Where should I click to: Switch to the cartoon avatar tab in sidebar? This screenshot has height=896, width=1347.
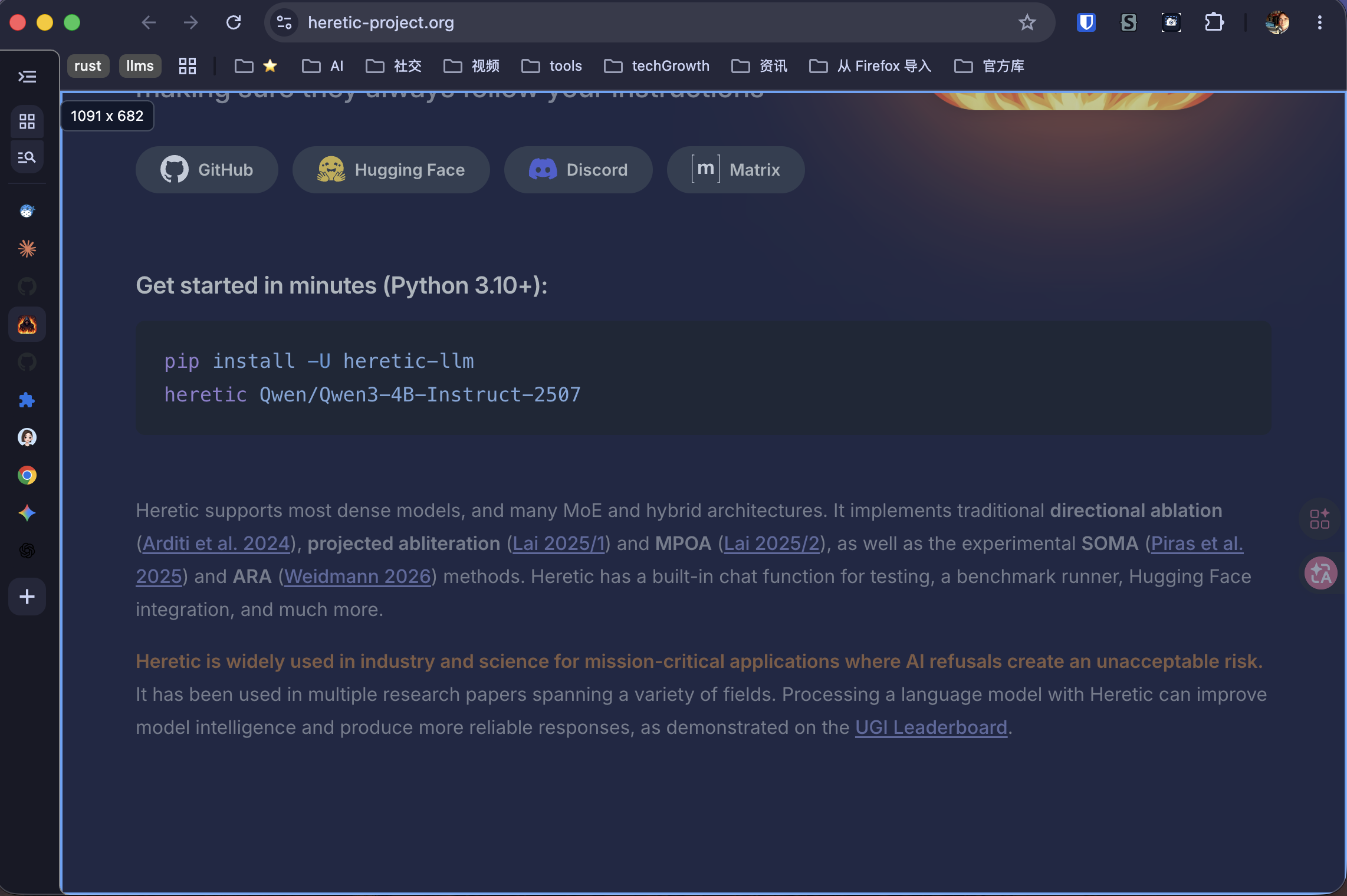tap(27, 437)
